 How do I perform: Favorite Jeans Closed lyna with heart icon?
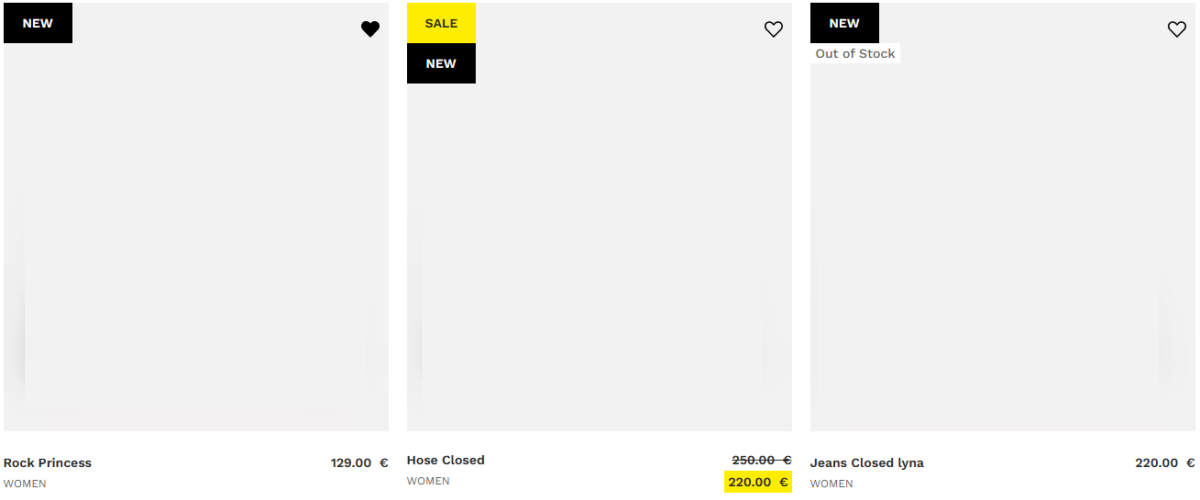[x=1177, y=30]
